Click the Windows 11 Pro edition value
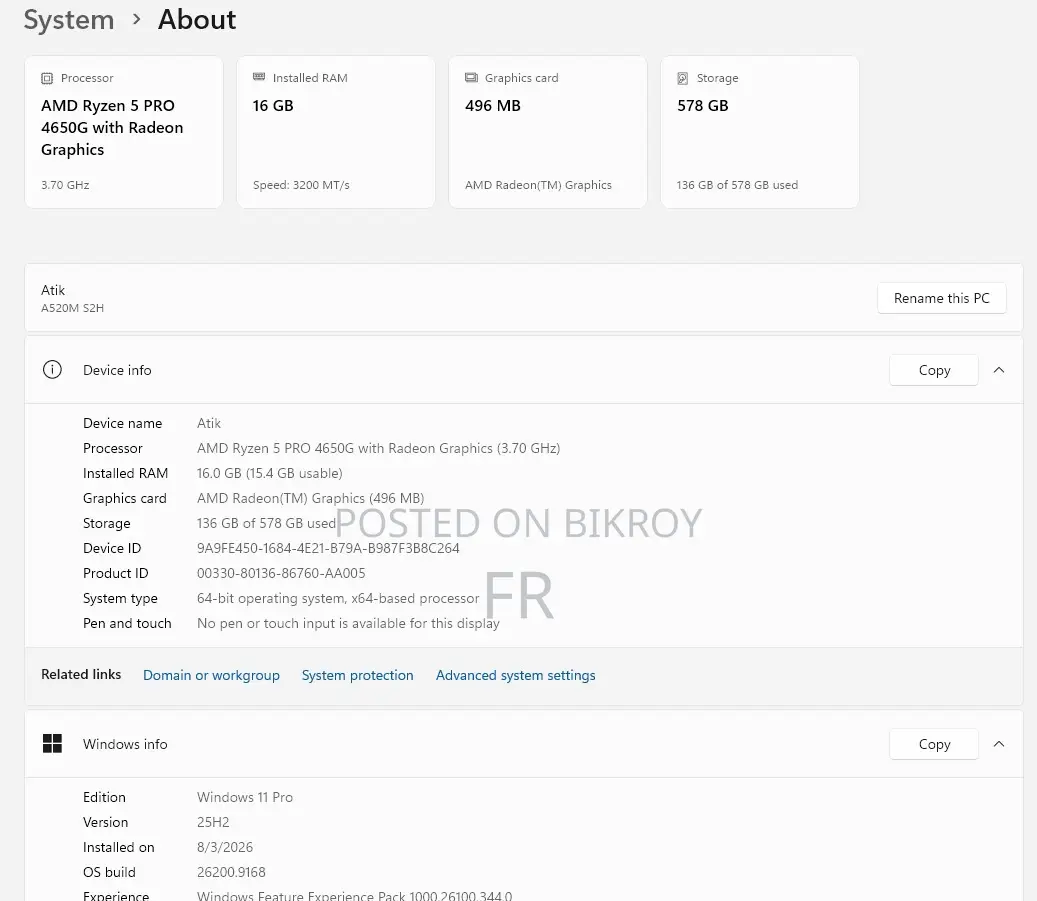Viewport: 1037px width, 901px height. pos(245,797)
